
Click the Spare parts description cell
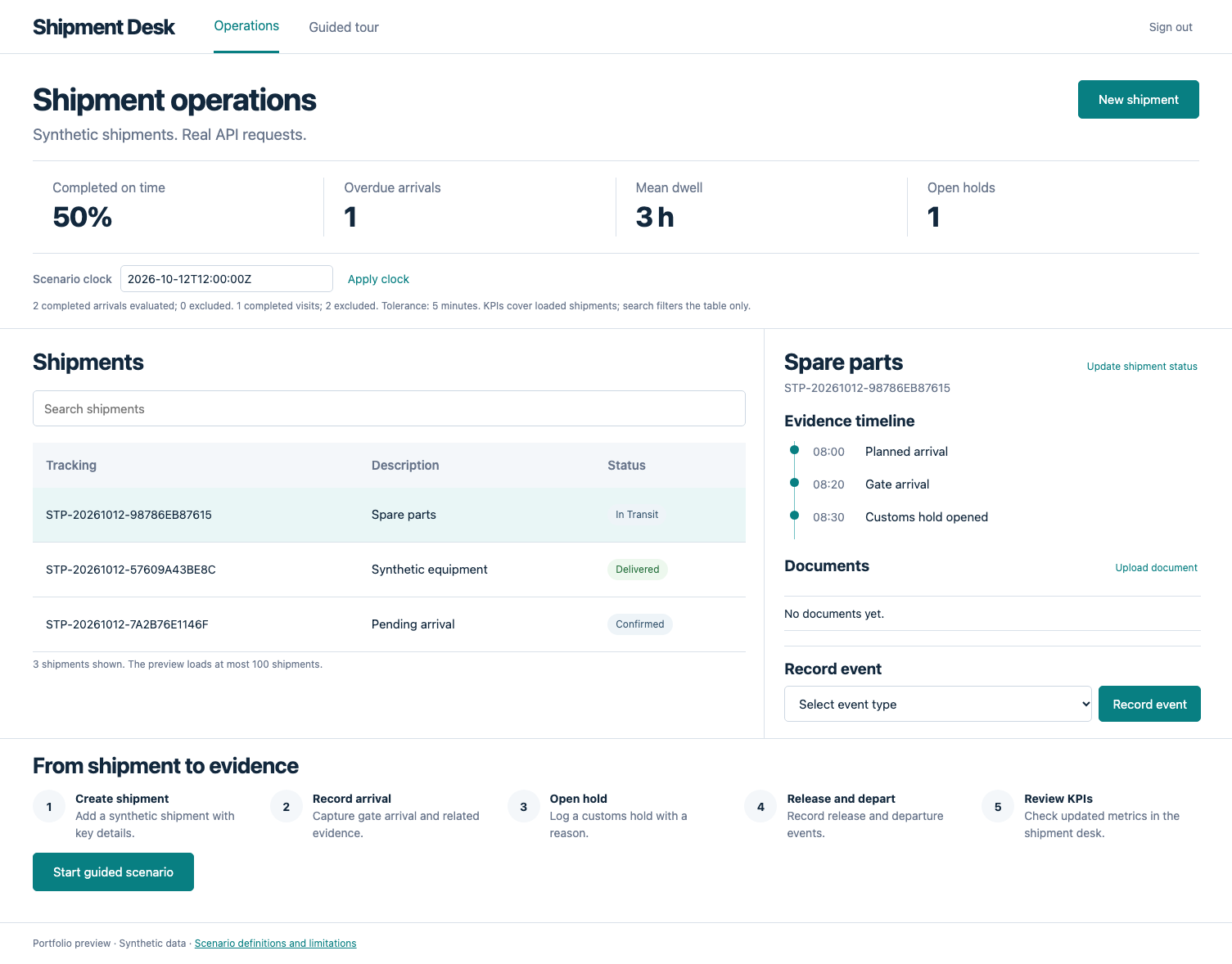tap(404, 515)
